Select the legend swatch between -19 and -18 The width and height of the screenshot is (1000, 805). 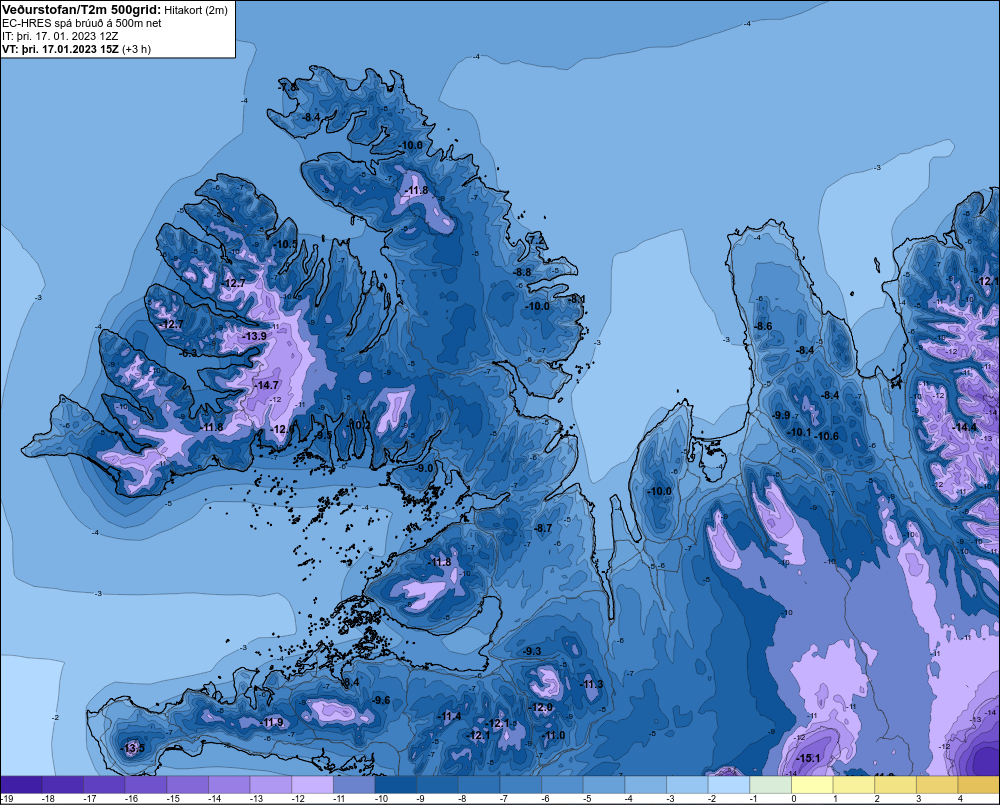[21, 784]
